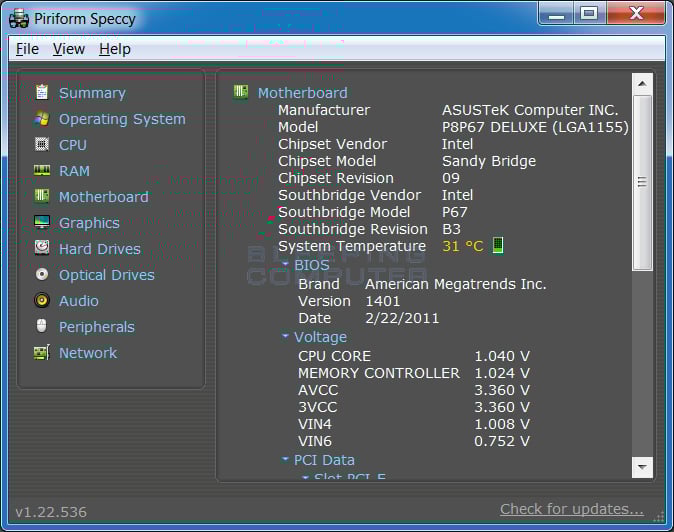The width and height of the screenshot is (674, 532).
Task: Click the scrollbar down arrow
Action: coord(642,467)
